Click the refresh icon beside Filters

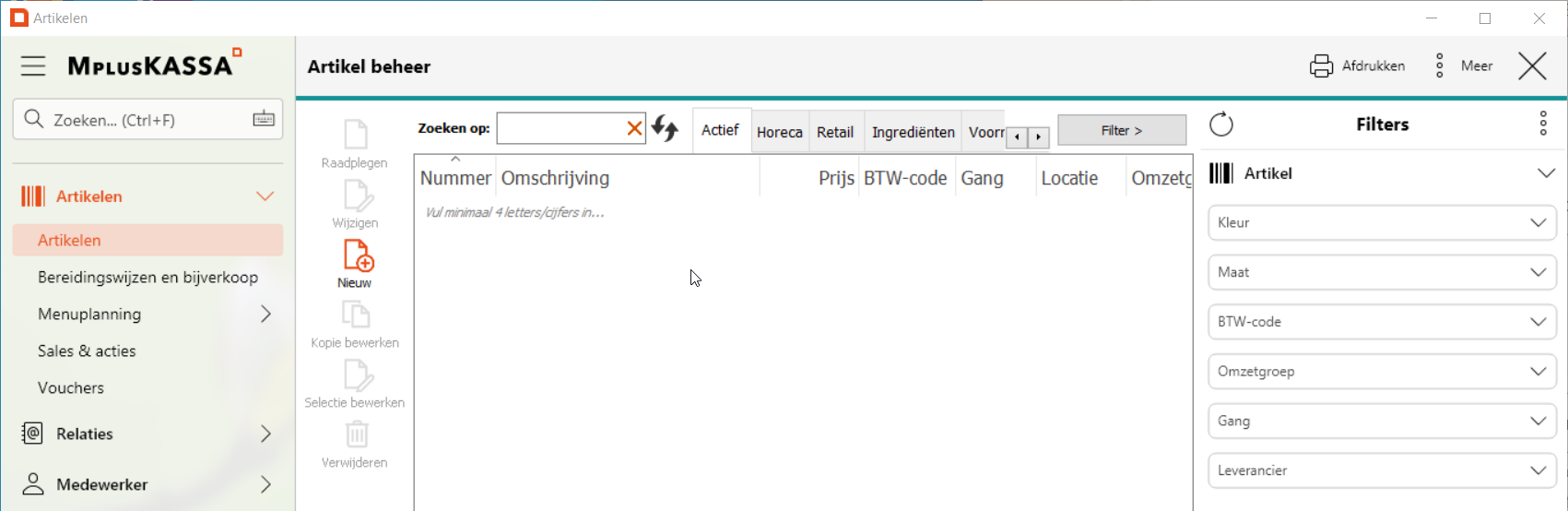[1221, 125]
